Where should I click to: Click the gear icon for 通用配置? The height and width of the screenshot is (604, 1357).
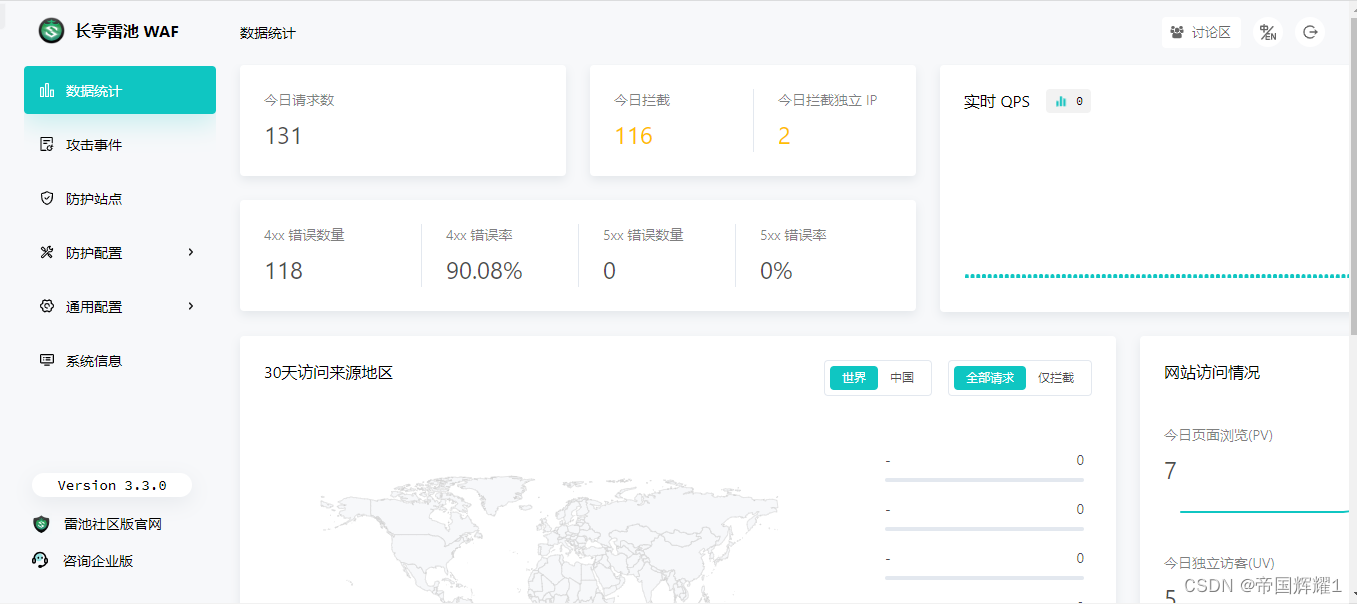(x=47, y=306)
